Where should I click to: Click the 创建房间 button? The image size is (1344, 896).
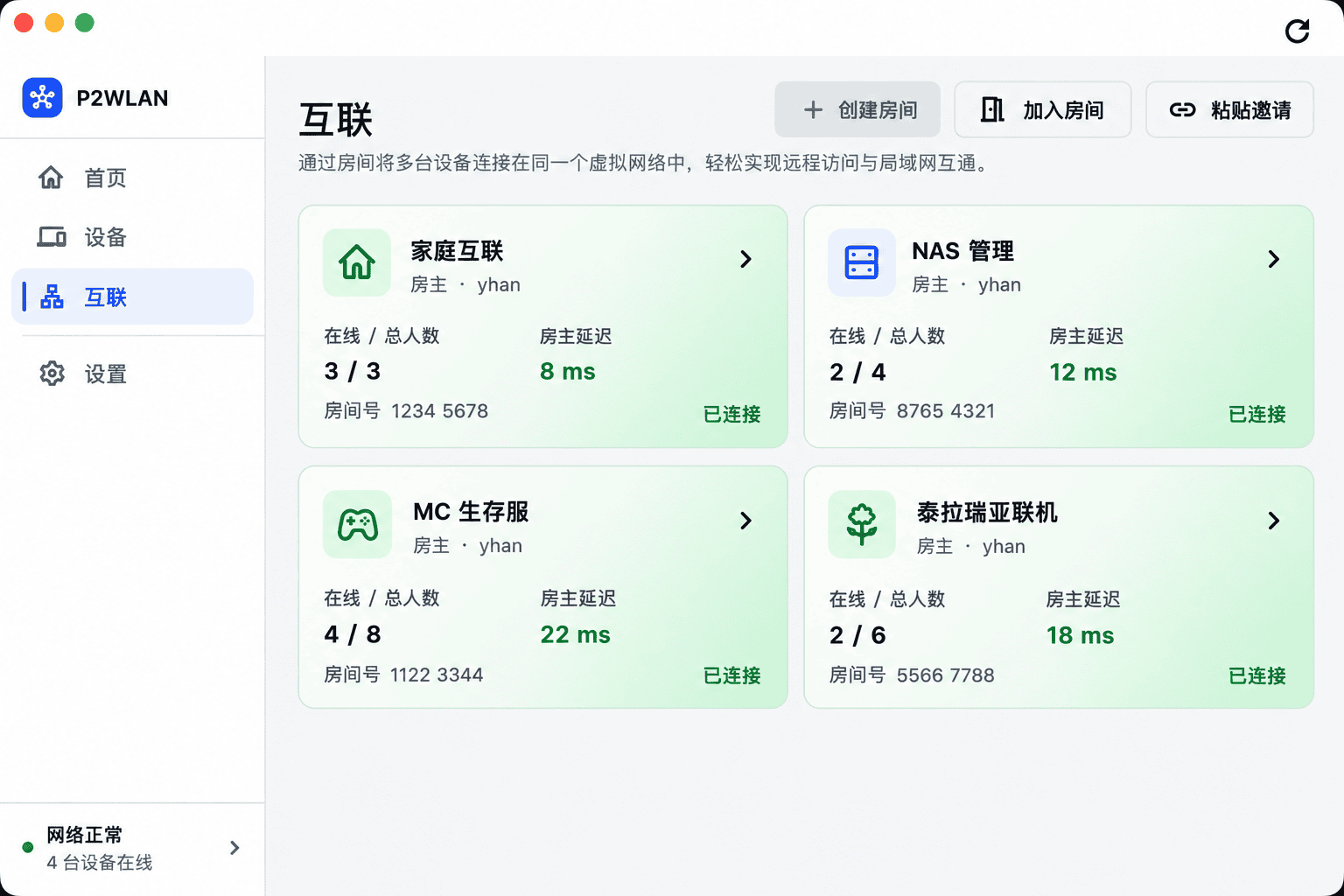pos(857,109)
